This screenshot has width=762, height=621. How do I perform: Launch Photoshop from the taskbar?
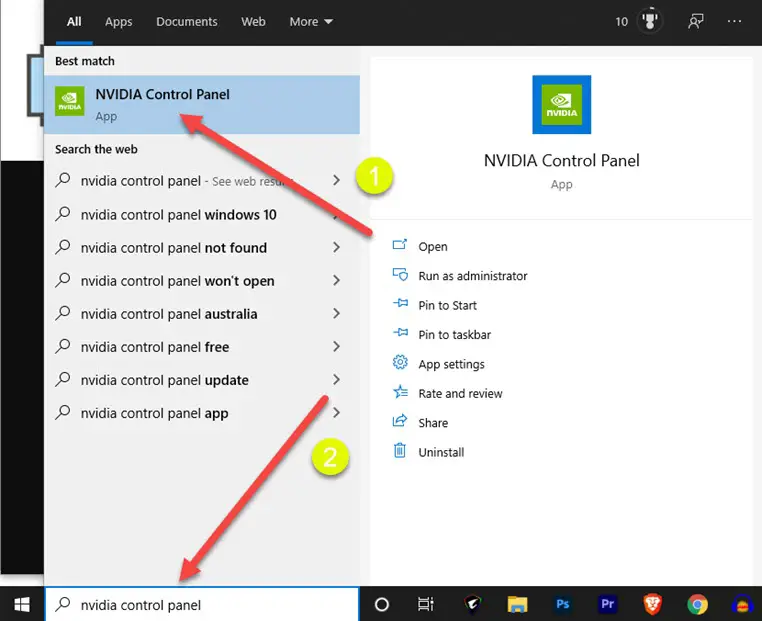tap(562, 604)
